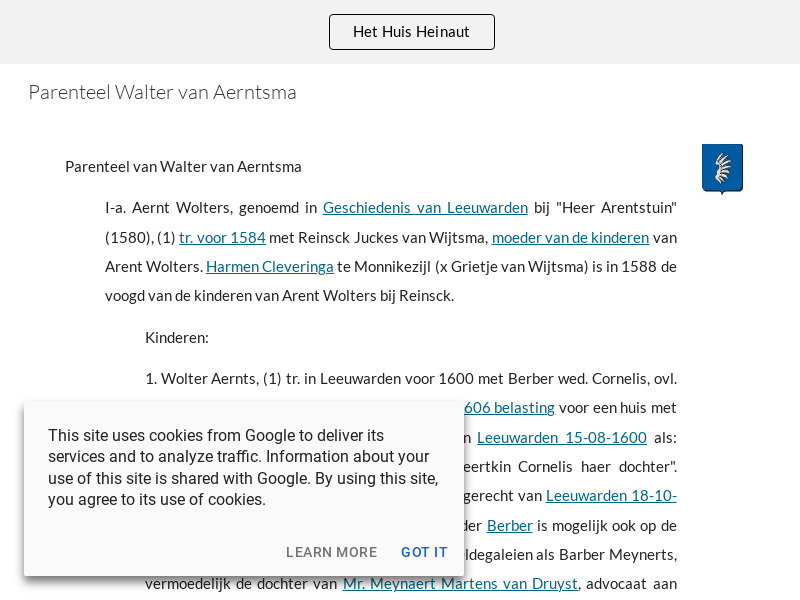The height and width of the screenshot is (600, 800).
Task: Open "moeder van de kinderen" link
Action: tap(570, 237)
